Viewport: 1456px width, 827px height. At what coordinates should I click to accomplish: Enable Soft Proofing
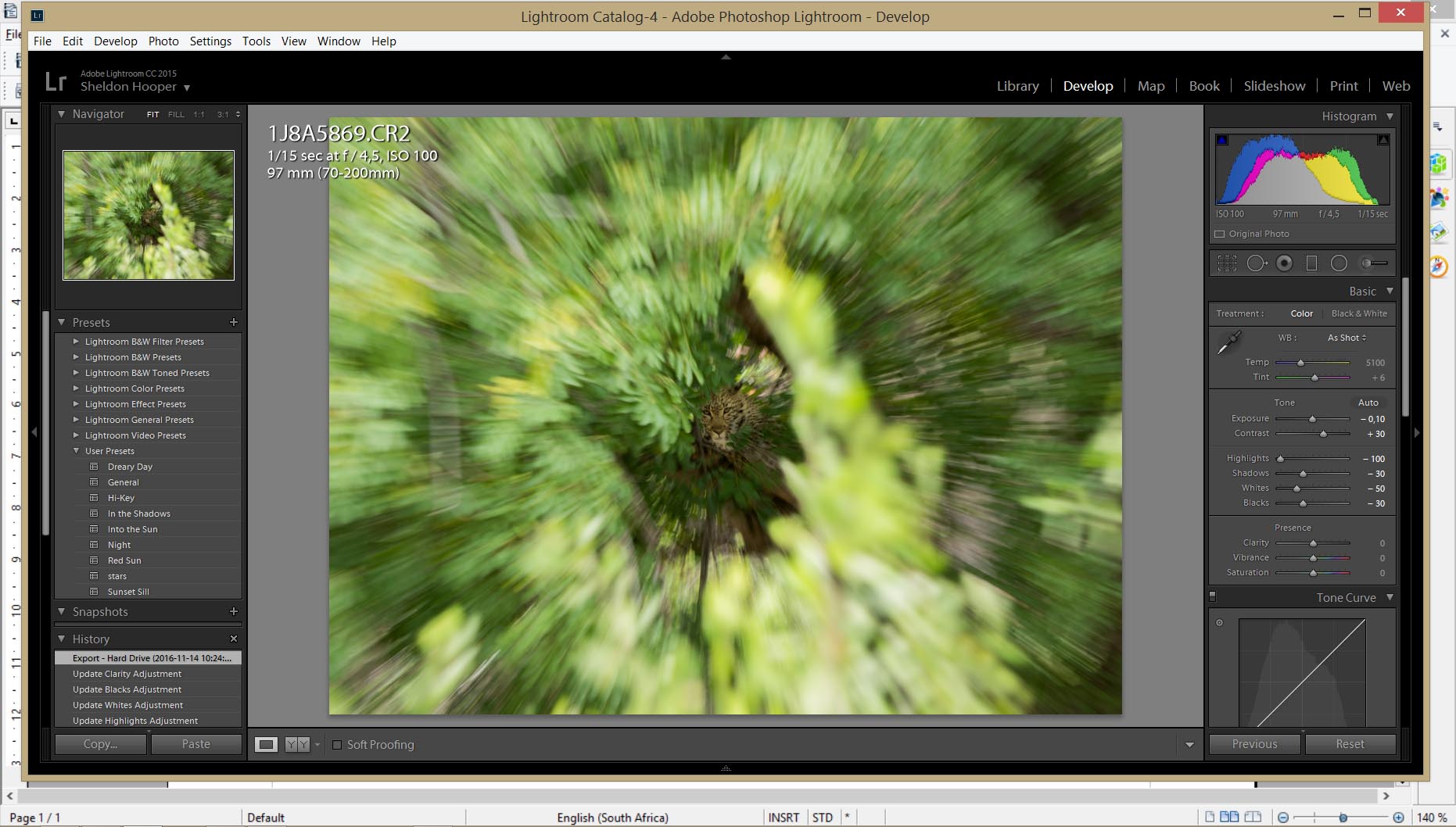coord(338,744)
